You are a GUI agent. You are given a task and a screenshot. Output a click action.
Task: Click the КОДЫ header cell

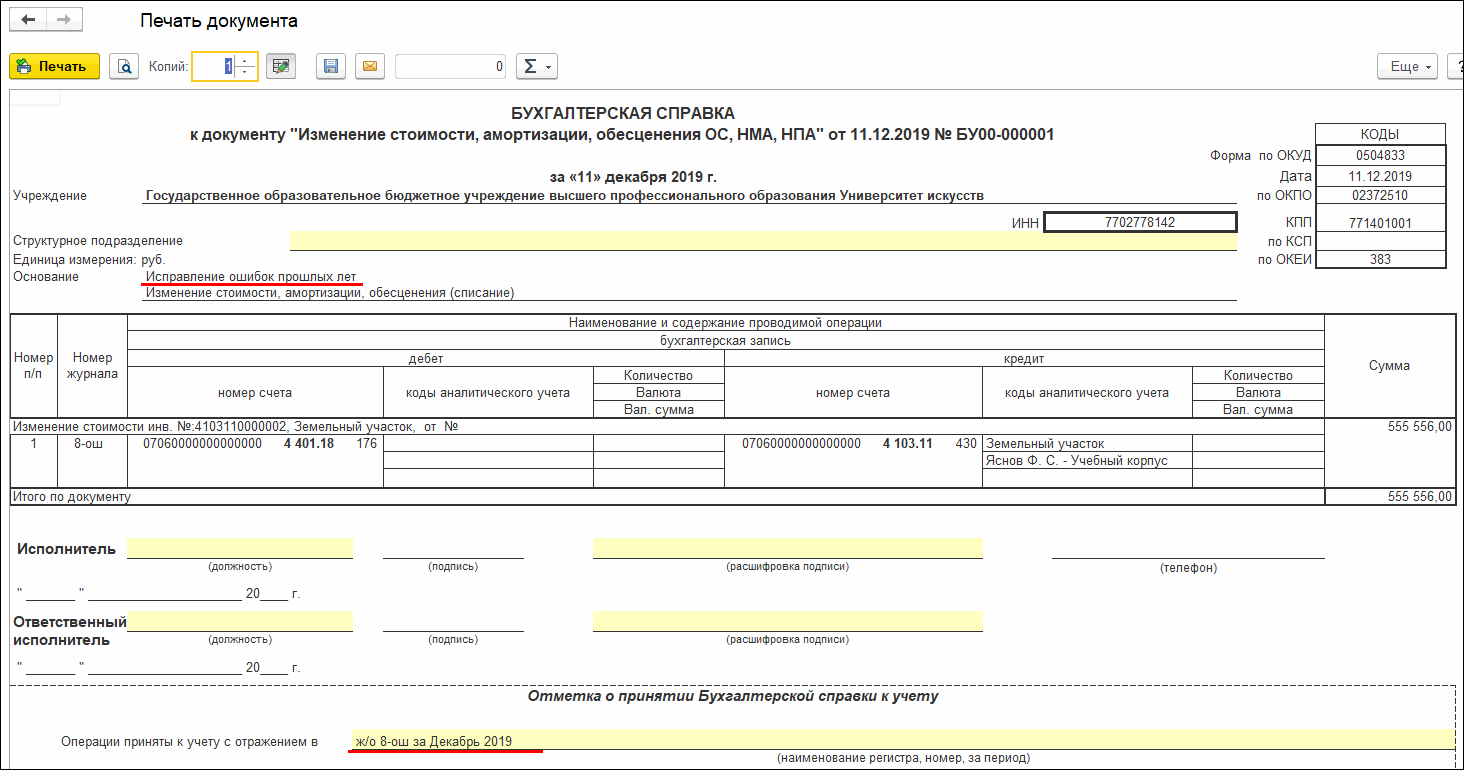click(x=1381, y=134)
